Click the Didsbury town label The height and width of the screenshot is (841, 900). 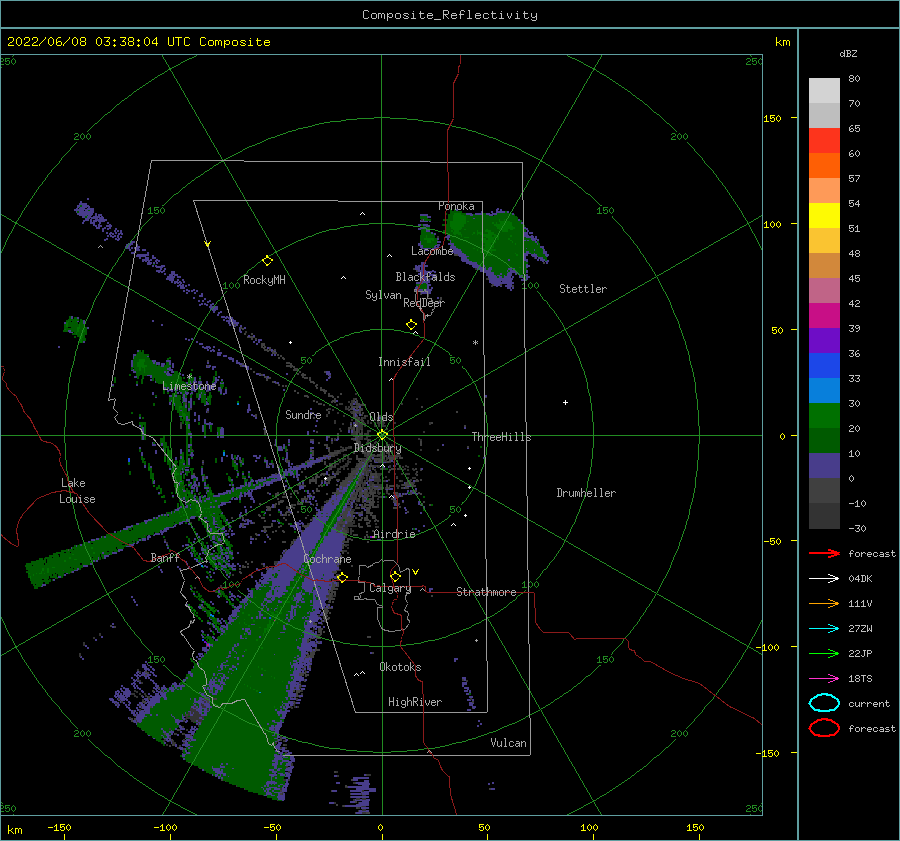(x=377, y=448)
